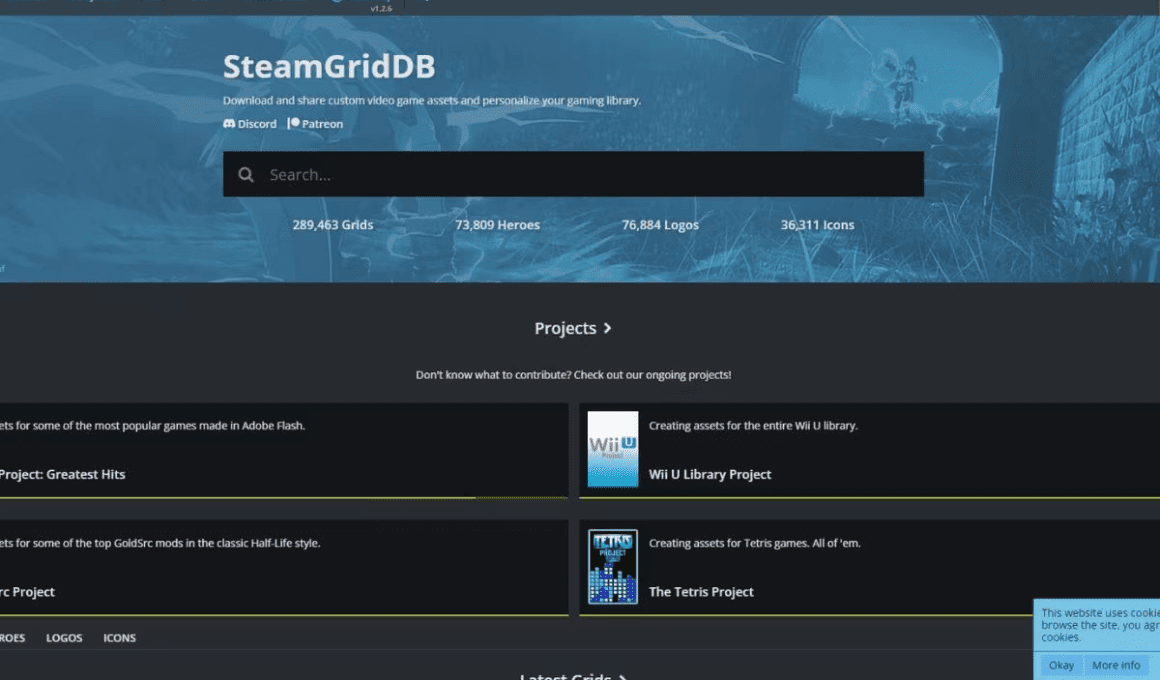Click Creating assets for Tetris games text
The height and width of the screenshot is (680, 1160).
[x=755, y=543]
